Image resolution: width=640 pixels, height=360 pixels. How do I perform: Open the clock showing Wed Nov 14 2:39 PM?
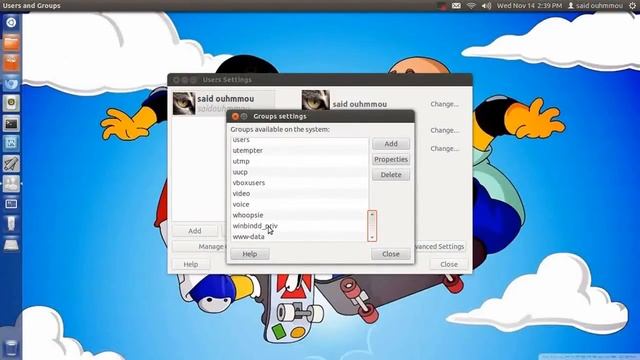[529, 6]
